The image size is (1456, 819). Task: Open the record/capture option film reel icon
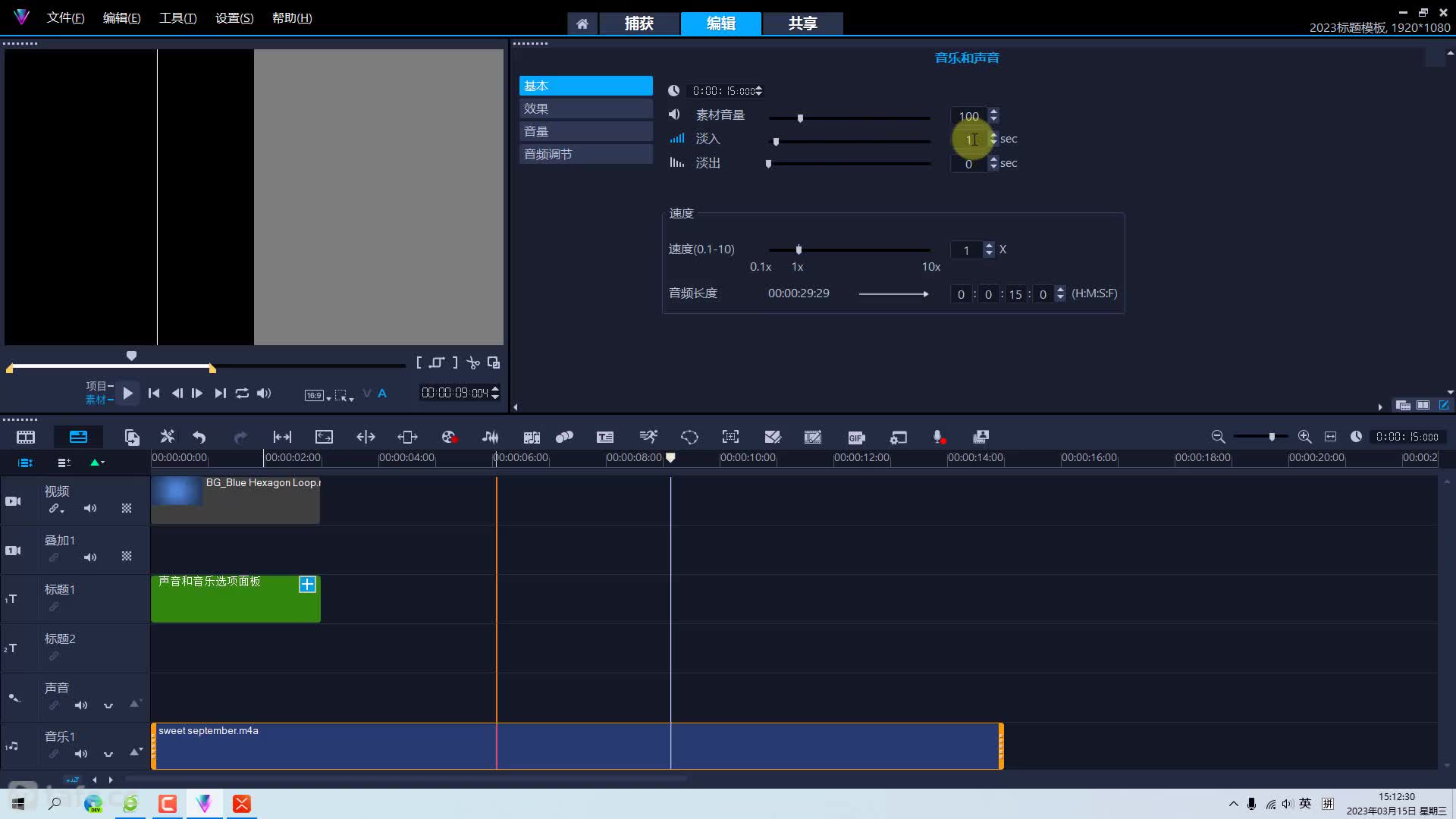[x=449, y=437]
